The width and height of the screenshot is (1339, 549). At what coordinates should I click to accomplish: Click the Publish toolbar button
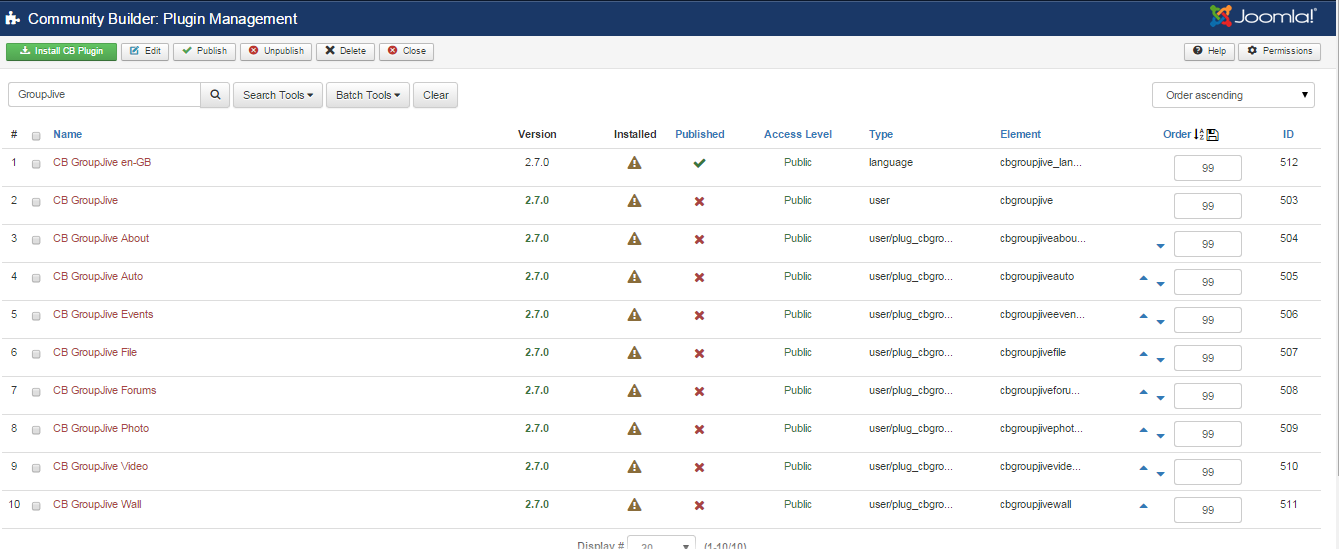204,51
